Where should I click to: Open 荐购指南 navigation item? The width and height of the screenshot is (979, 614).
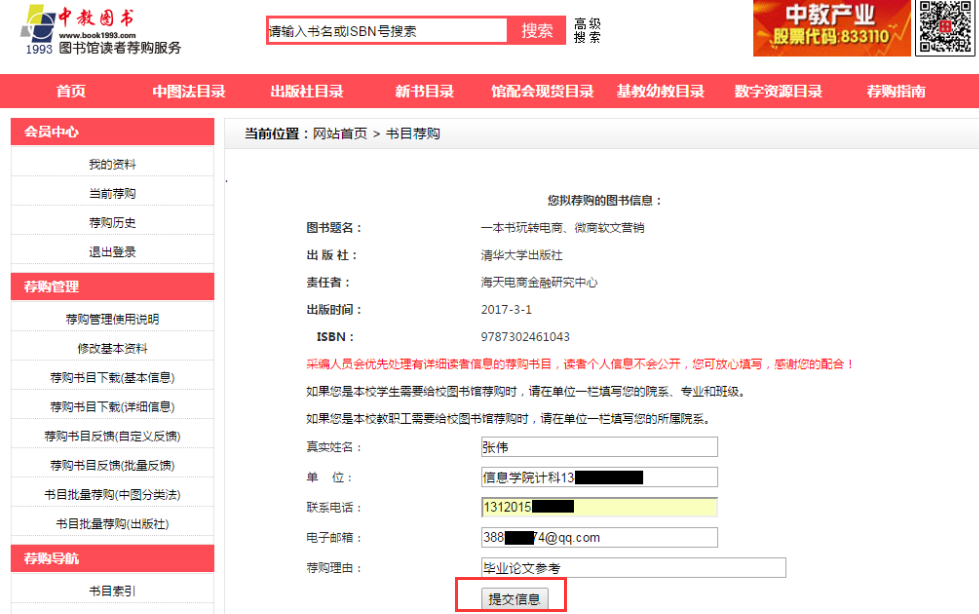click(x=896, y=91)
